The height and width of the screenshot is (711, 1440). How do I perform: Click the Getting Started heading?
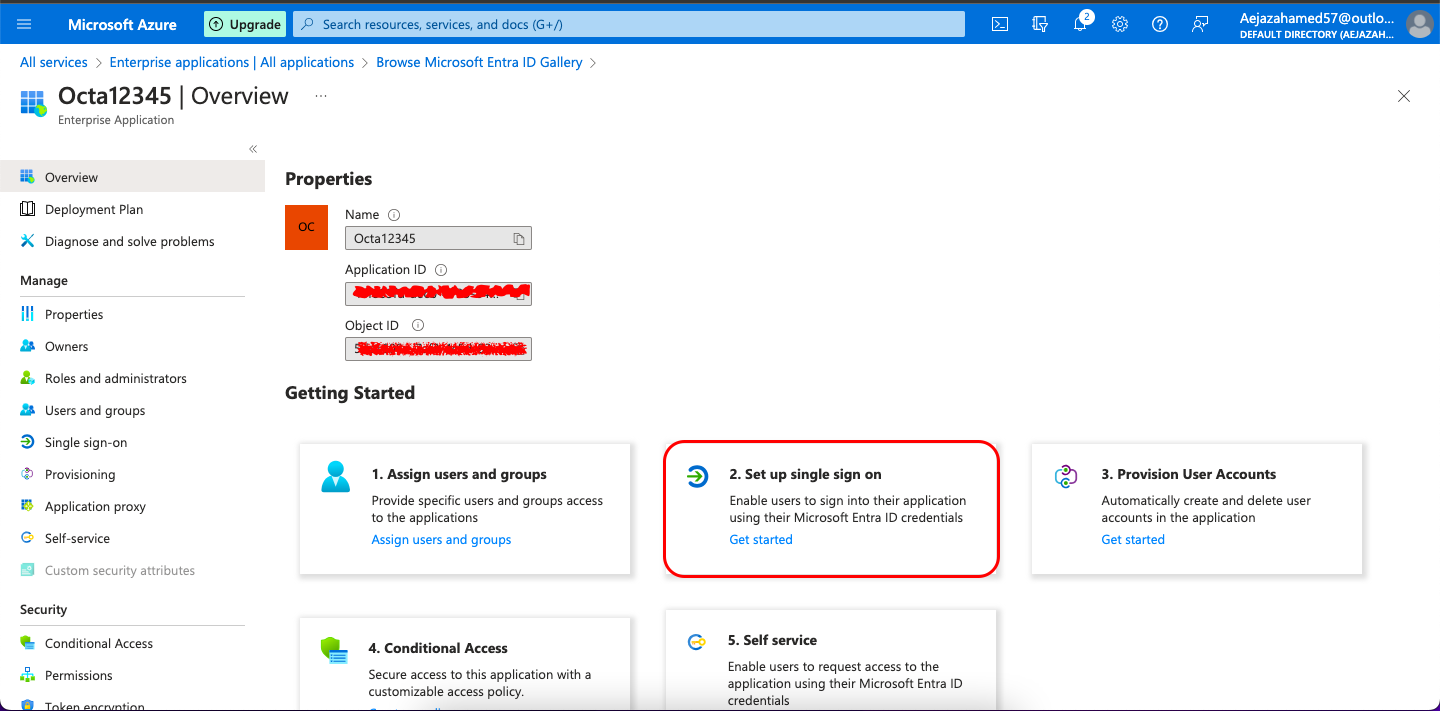350,393
